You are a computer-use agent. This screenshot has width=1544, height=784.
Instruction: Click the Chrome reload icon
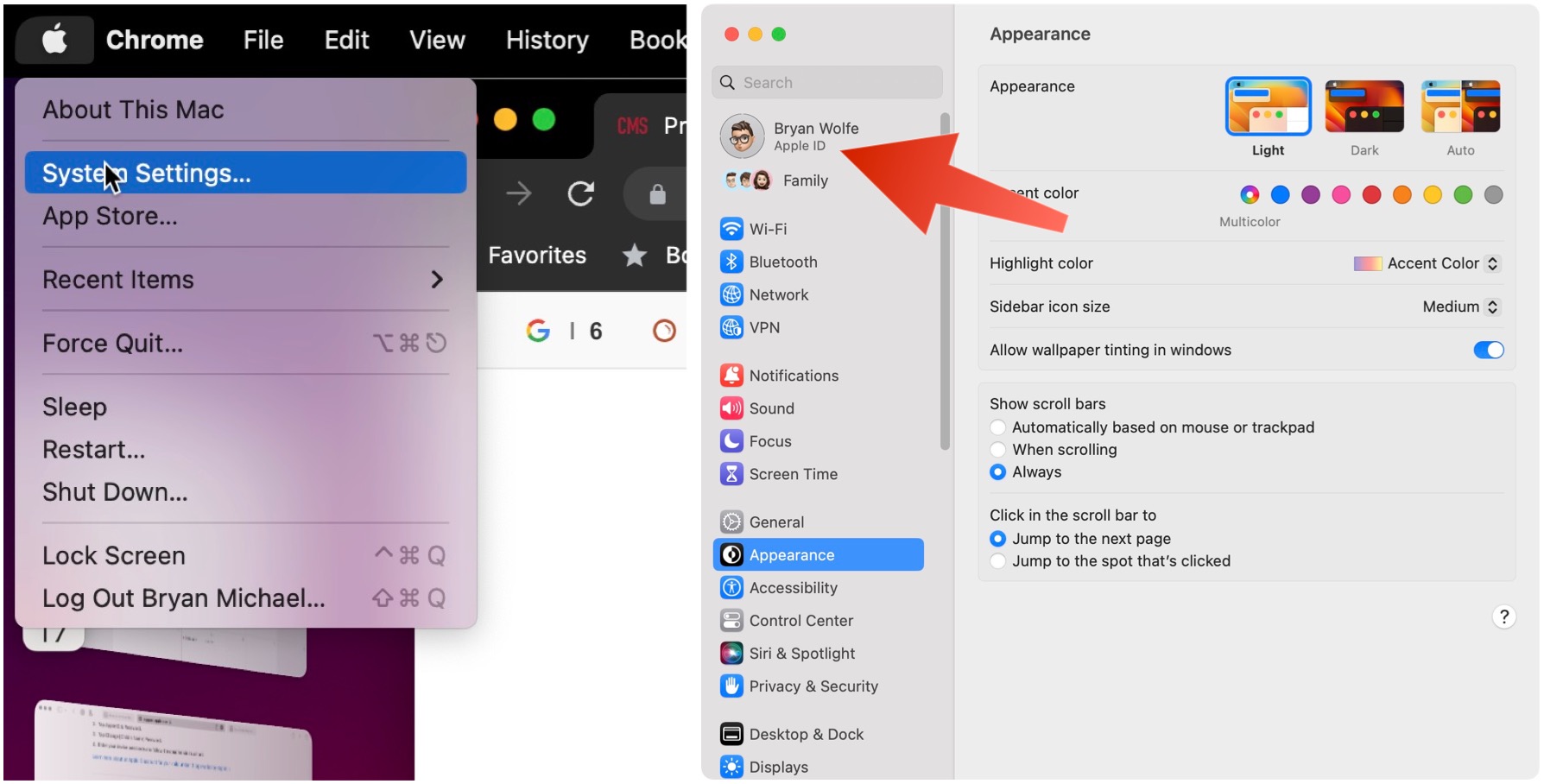point(580,193)
